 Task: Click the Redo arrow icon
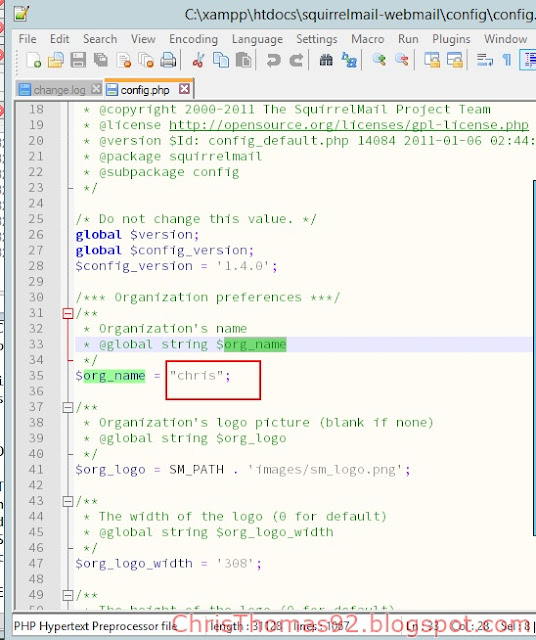coord(296,60)
